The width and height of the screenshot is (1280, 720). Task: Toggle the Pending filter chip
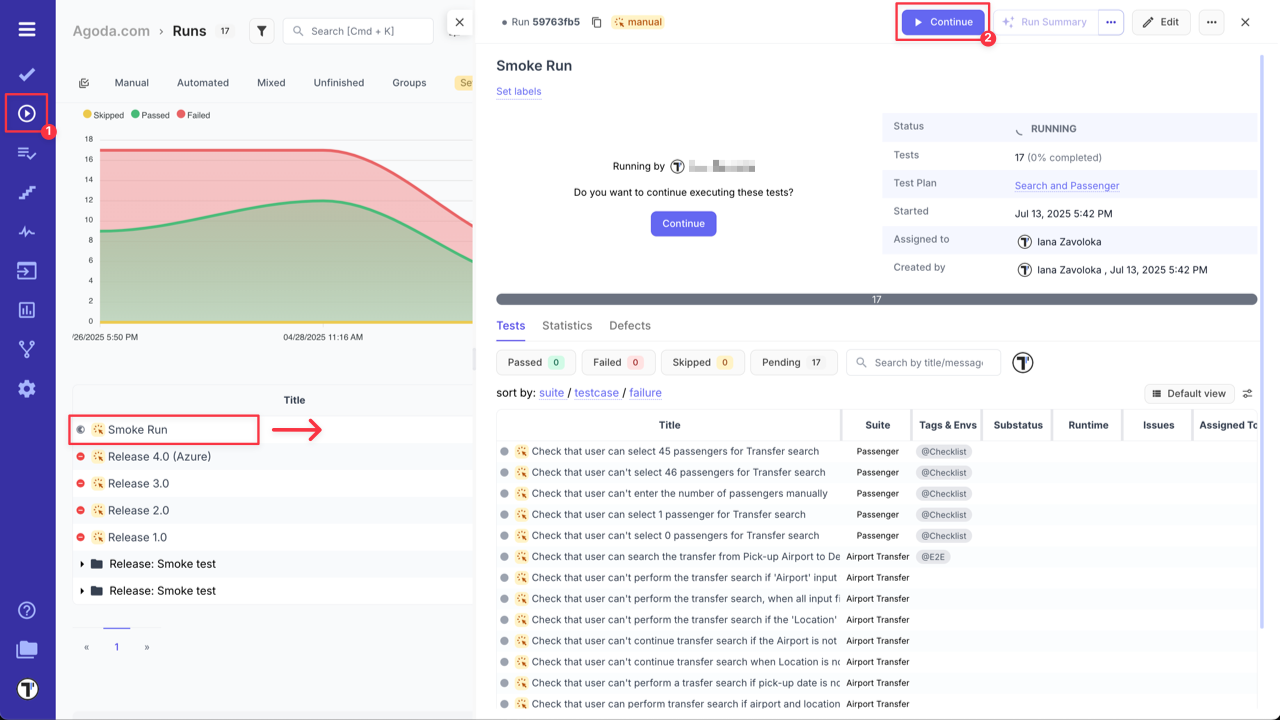click(x=793, y=361)
